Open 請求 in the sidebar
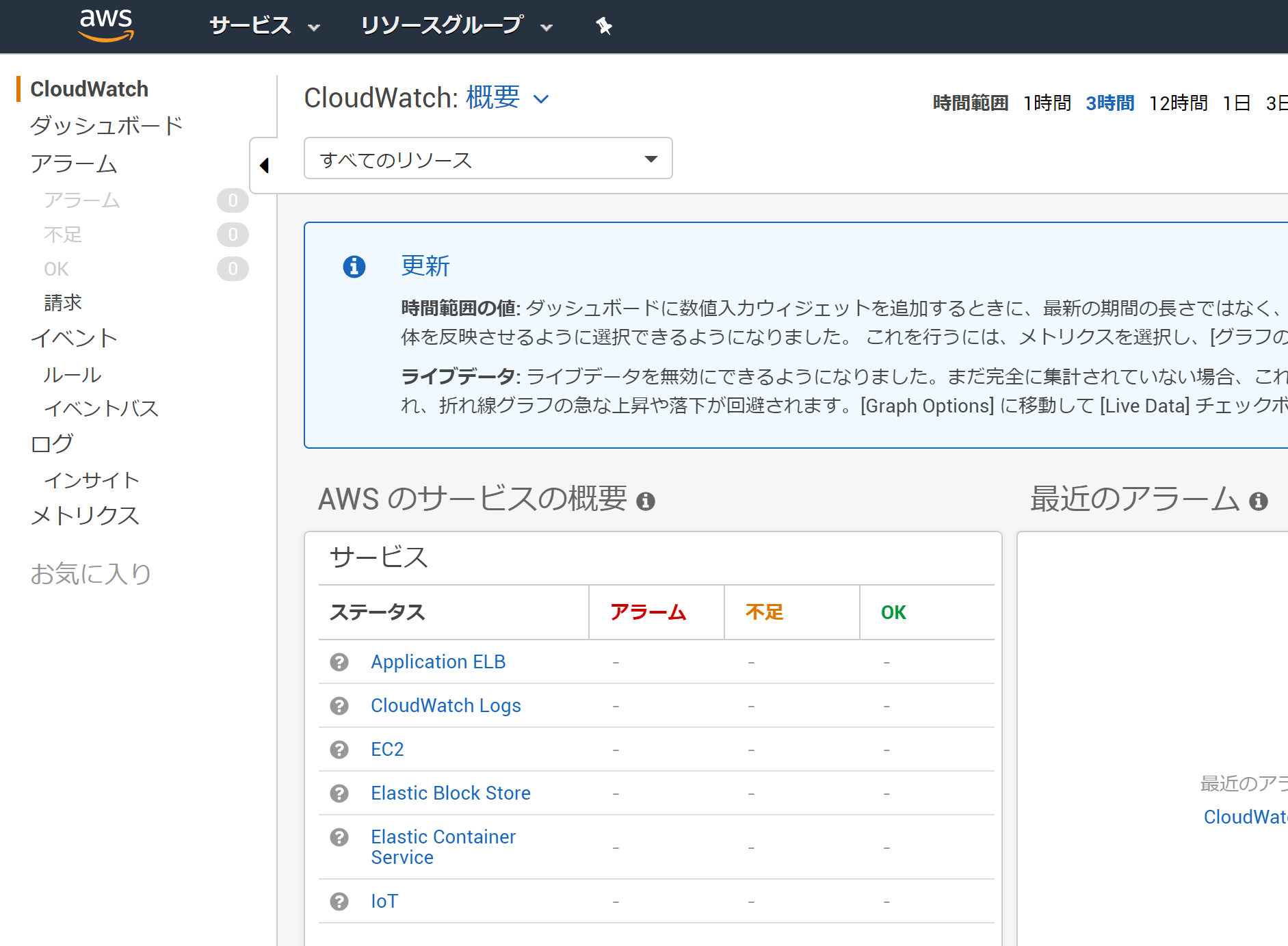The width and height of the screenshot is (1288, 946). tap(63, 303)
